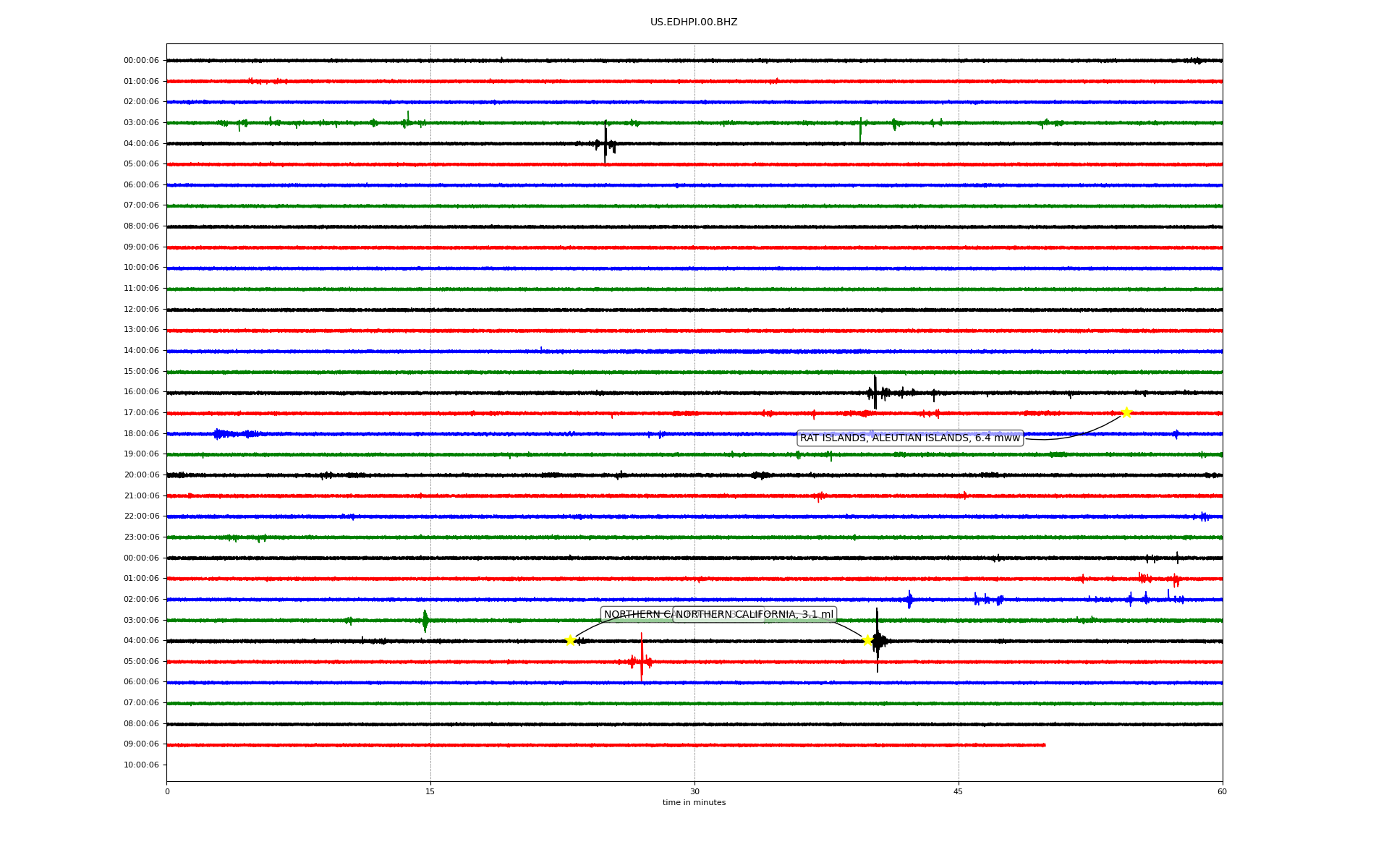
Task: Click the 15 tick label on the x-axis
Action: click(x=430, y=791)
